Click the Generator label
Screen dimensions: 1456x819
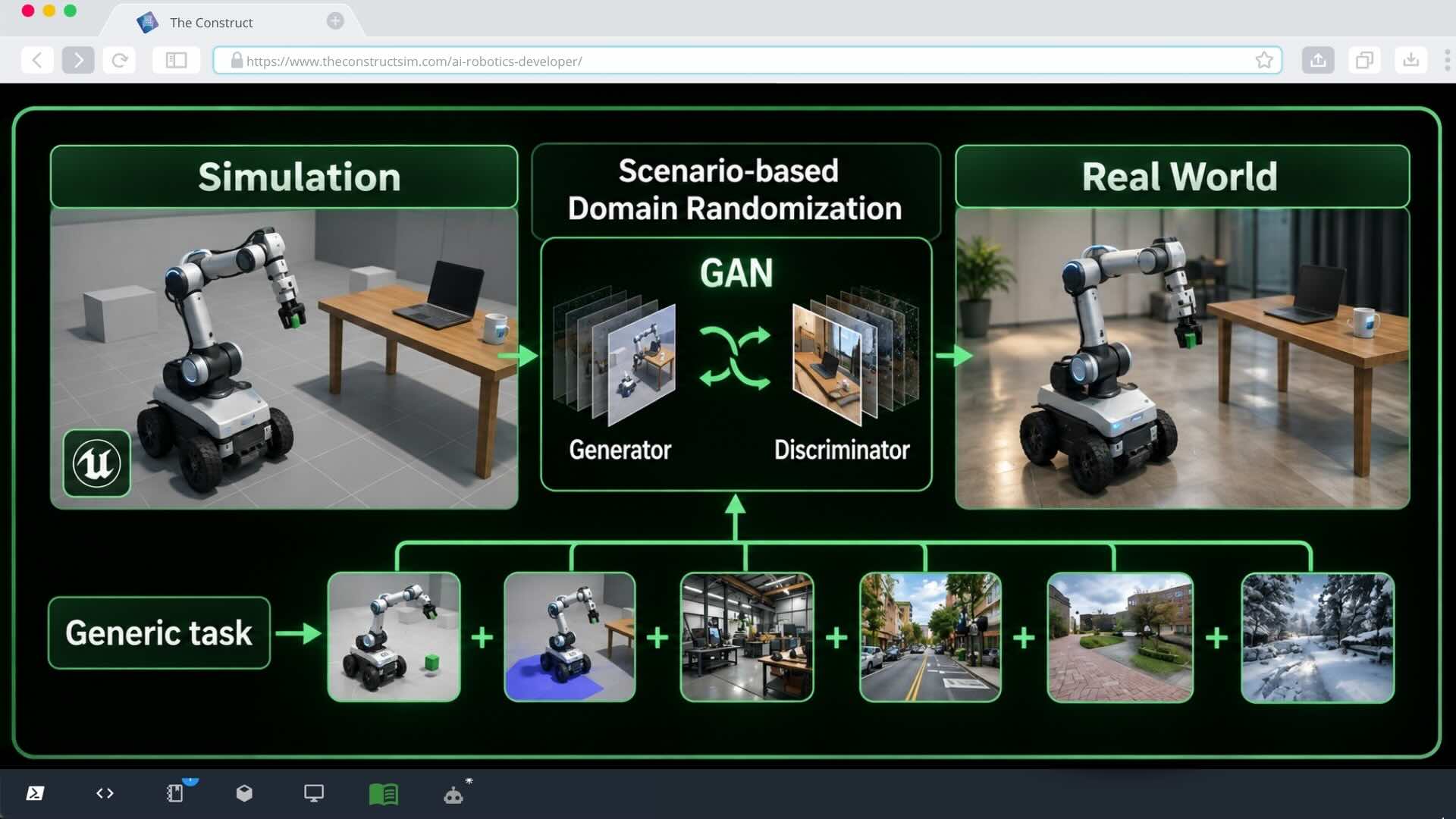[x=620, y=450]
